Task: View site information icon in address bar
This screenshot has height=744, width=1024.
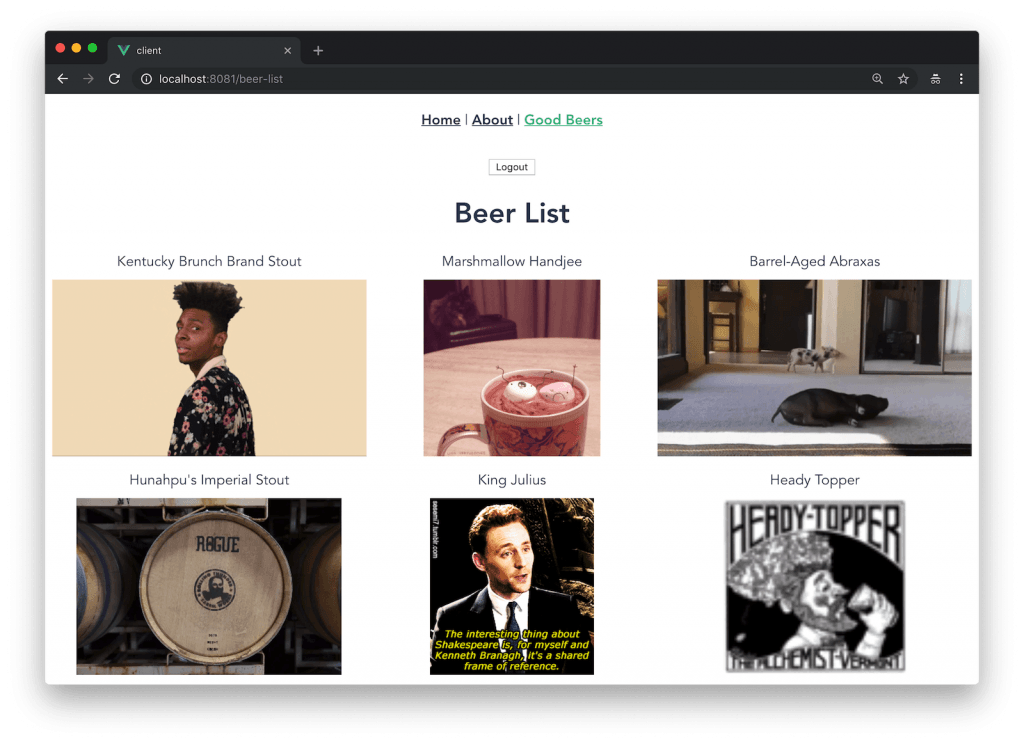Action: tap(146, 79)
